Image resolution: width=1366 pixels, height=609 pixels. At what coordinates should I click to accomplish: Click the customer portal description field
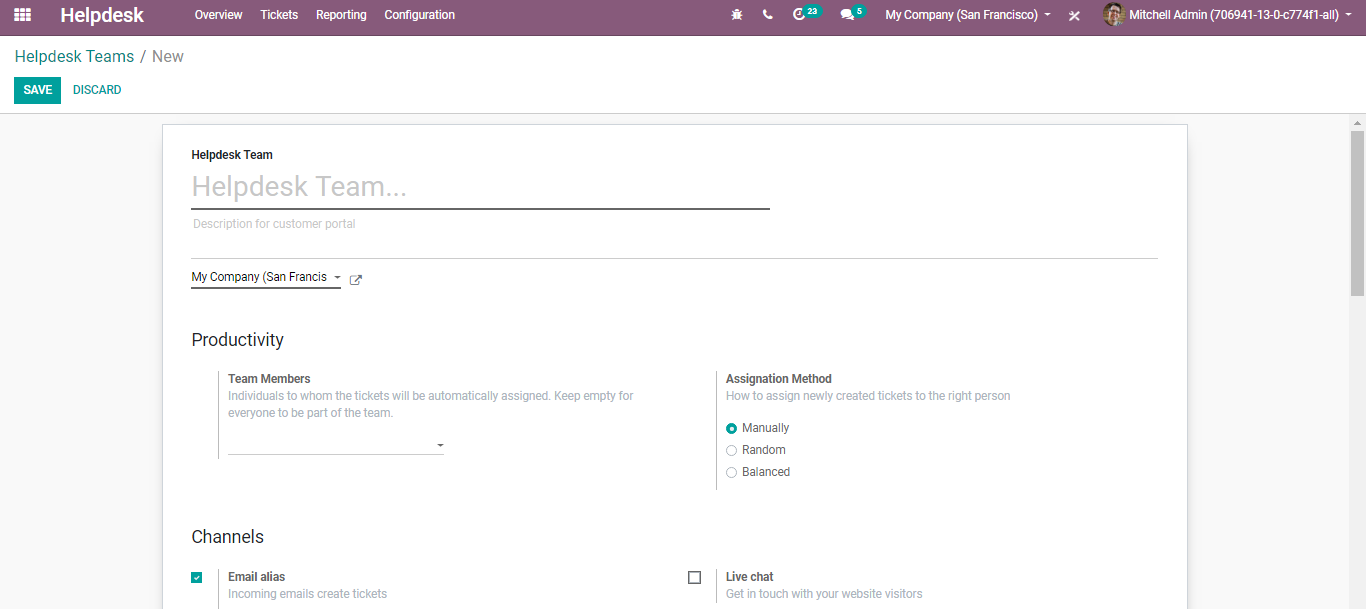pos(674,224)
